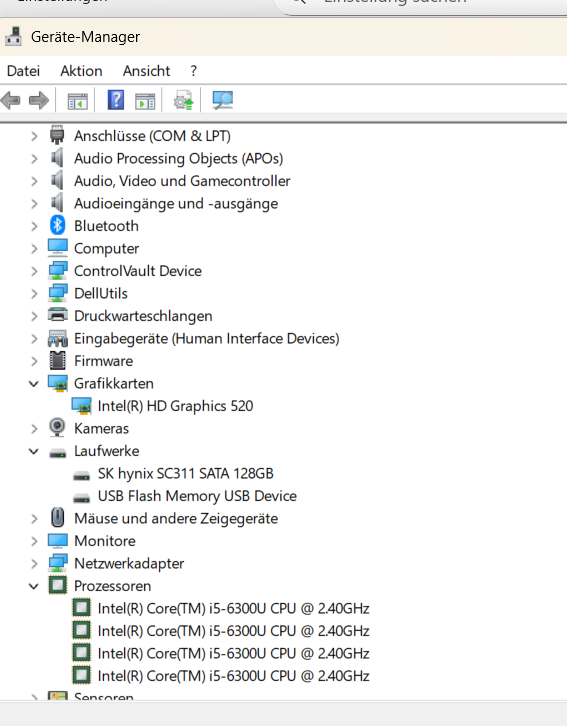Viewport: 567px width, 726px height.
Task: Expand the DellUtils node
Action: pyautogui.click(x=34, y=294)
